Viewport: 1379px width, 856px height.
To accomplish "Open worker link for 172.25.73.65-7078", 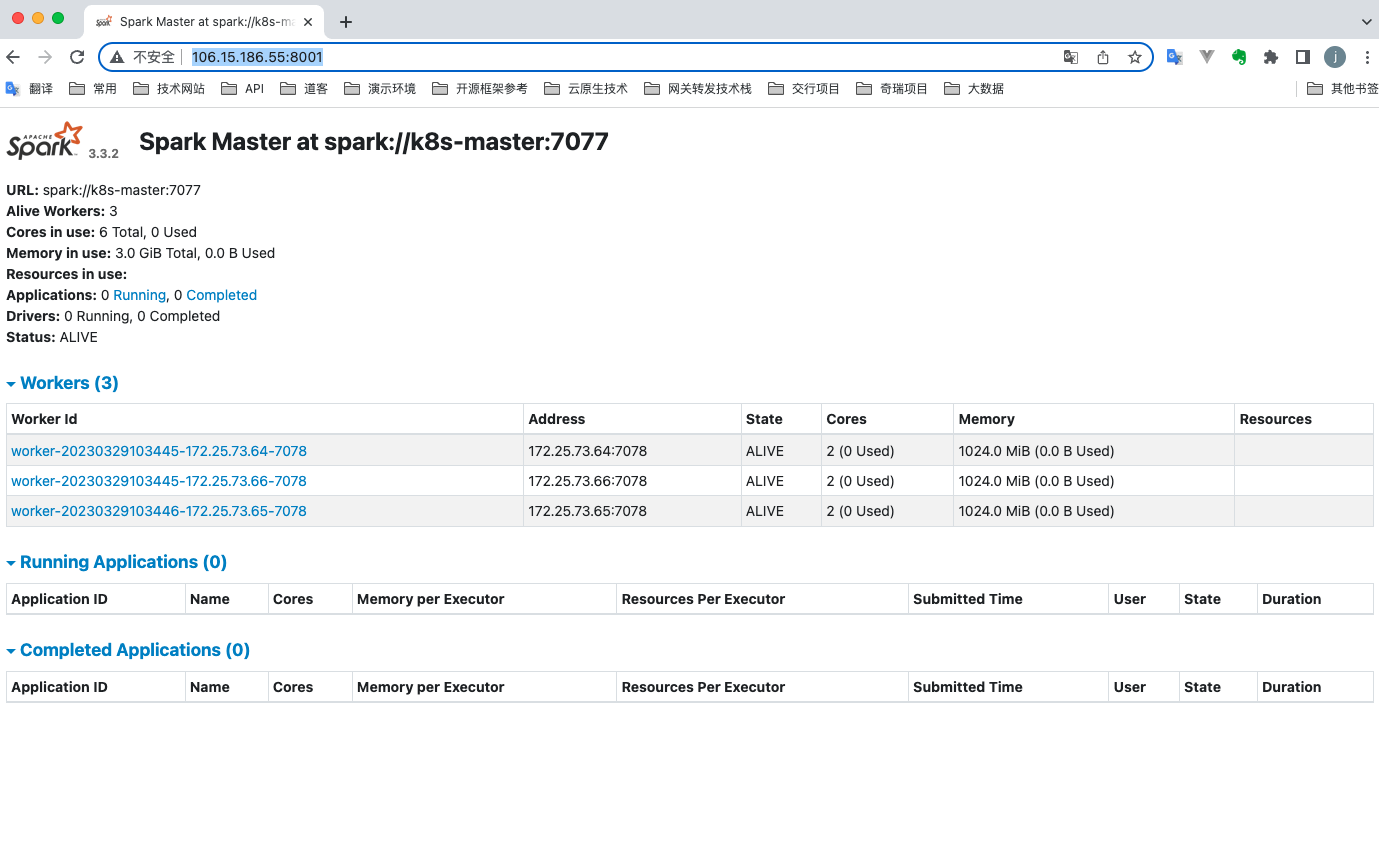I will pyautogui.click(x=159, y=511).
